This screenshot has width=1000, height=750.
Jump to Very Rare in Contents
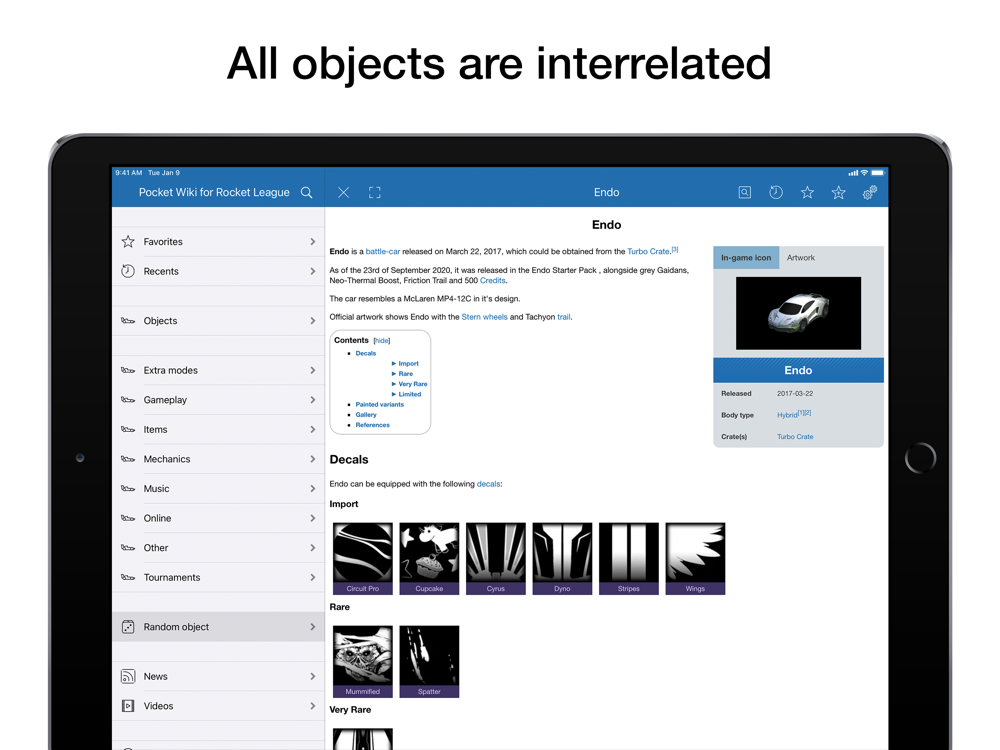pos(413,384)
